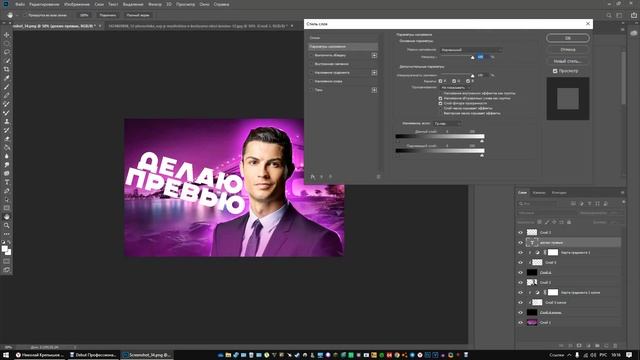The height and width of the screenshot is (360, 640).
Task: Open the search icon in top right
Action: click(x=609, y=15)
